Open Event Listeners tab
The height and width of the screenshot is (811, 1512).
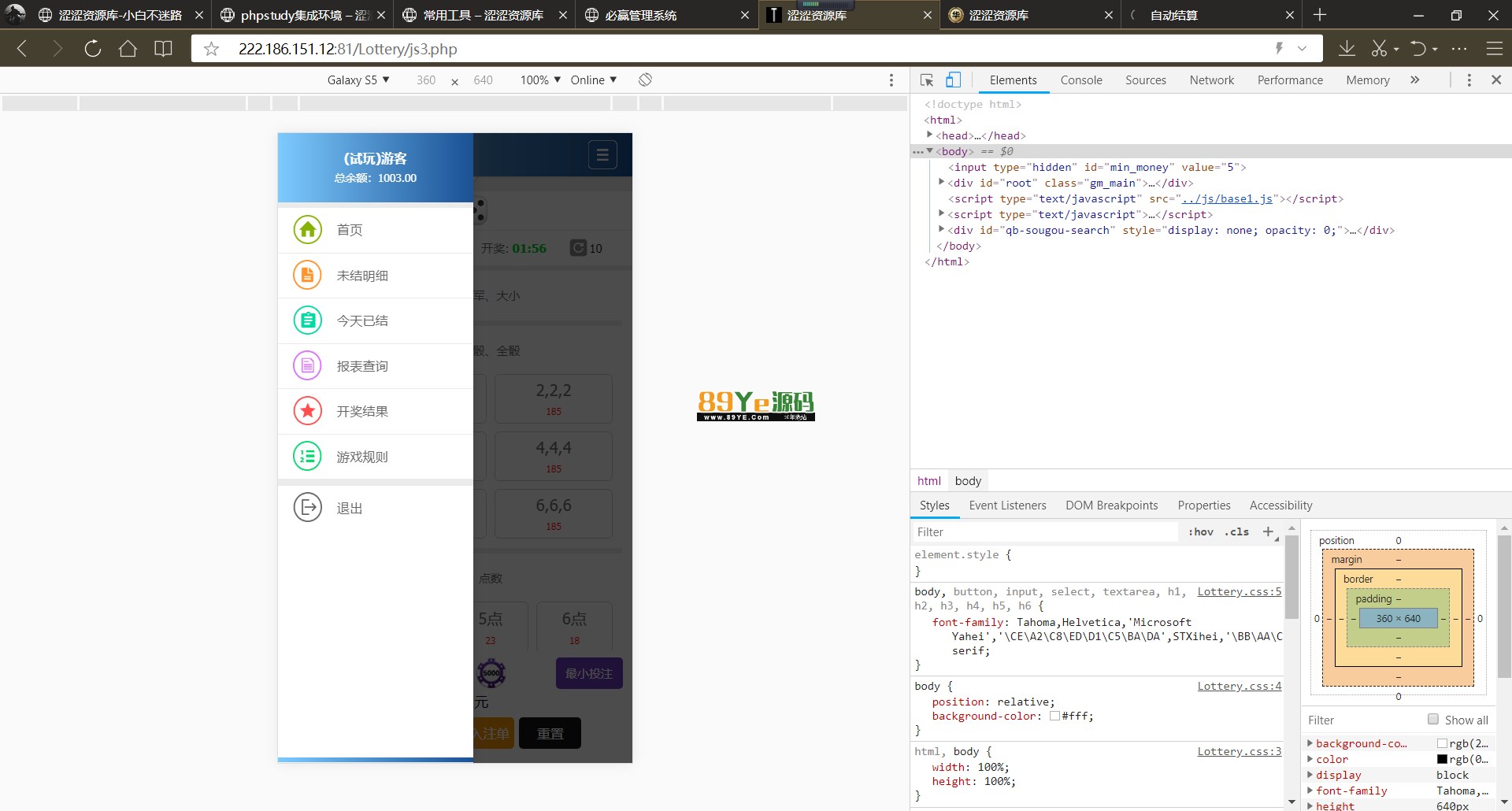pyautogui.click(x=1007, y=505)
